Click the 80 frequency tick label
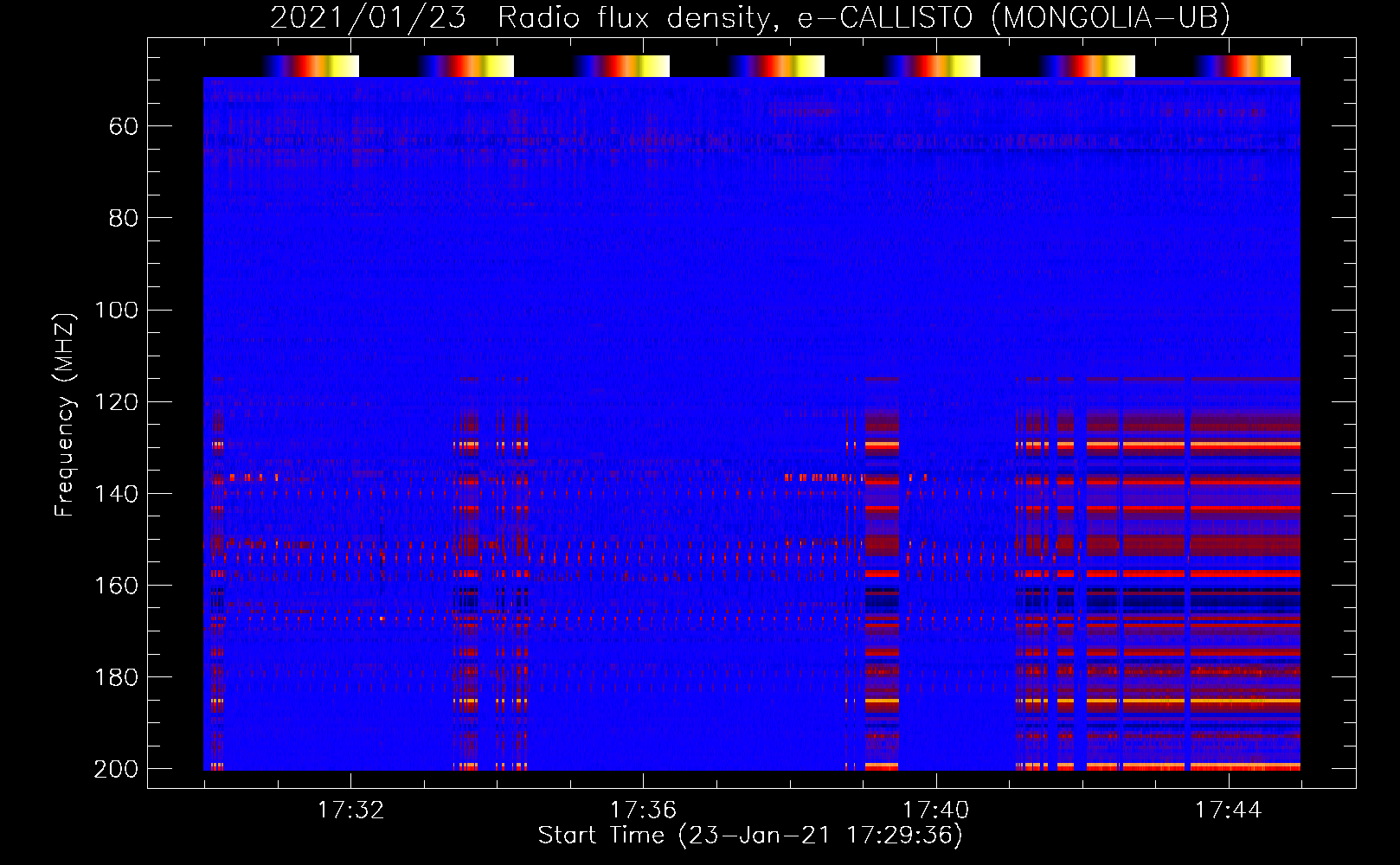 coord(123,219)
